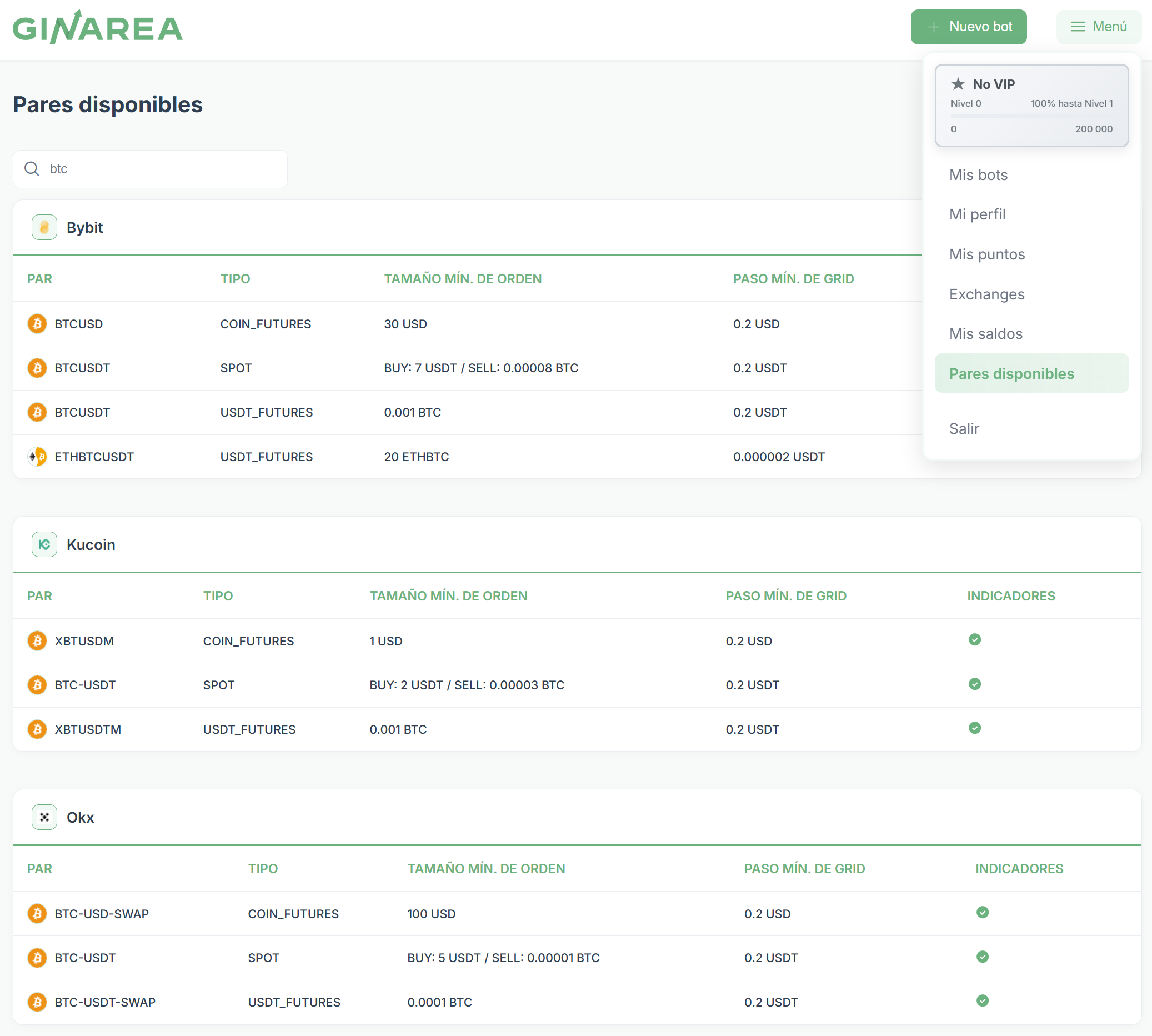Click the indicator checkmark for BTC-USDT-SWAP
This screenshot has width=1152, height=1036.
(x=983, y=1000)
